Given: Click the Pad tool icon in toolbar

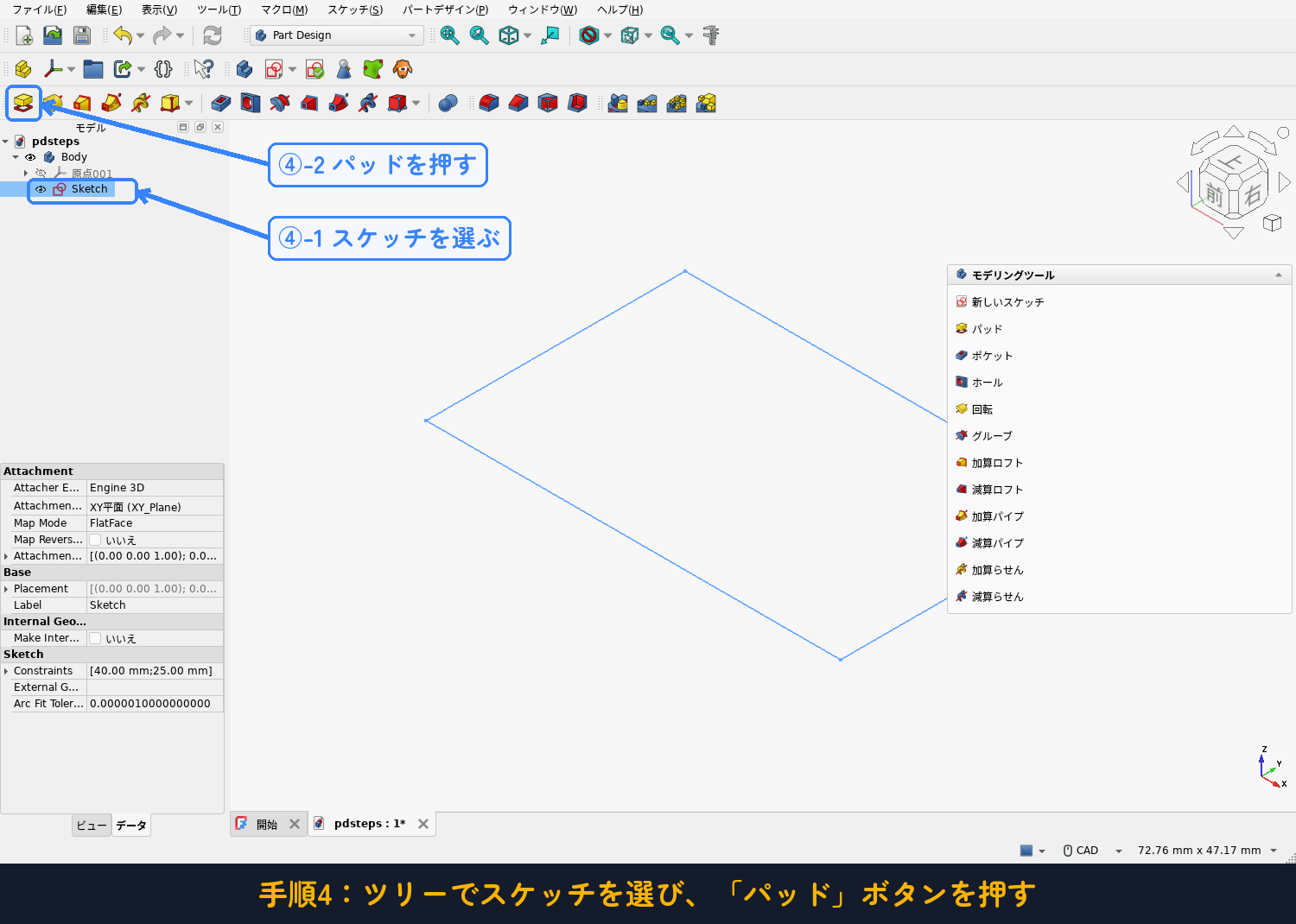Looking at the screenshot, I should click(x=23, y=104).
